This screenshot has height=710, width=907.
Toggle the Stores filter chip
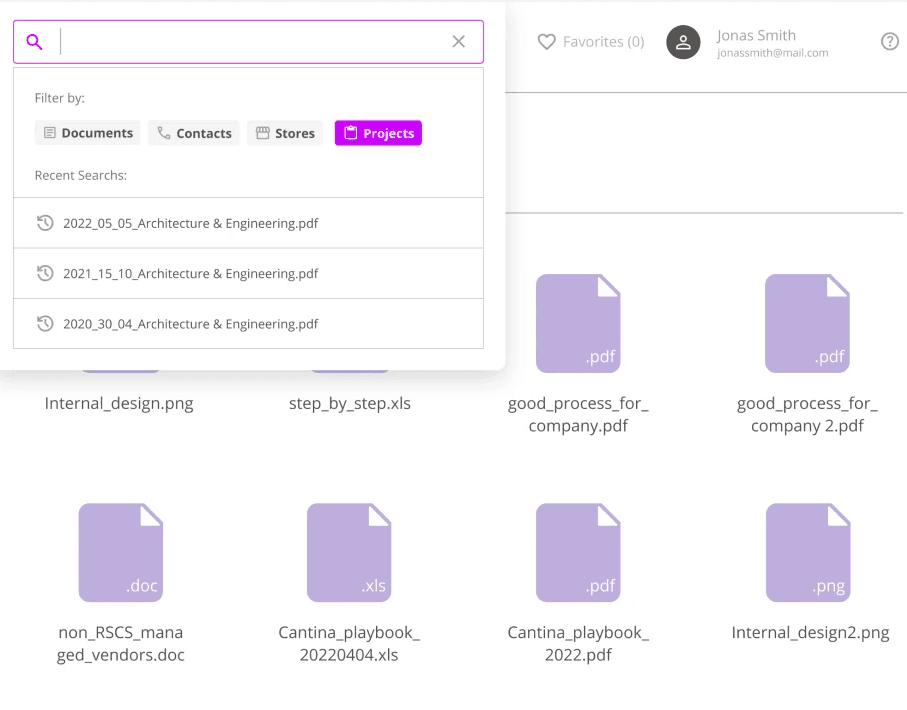tap(285, 133)
